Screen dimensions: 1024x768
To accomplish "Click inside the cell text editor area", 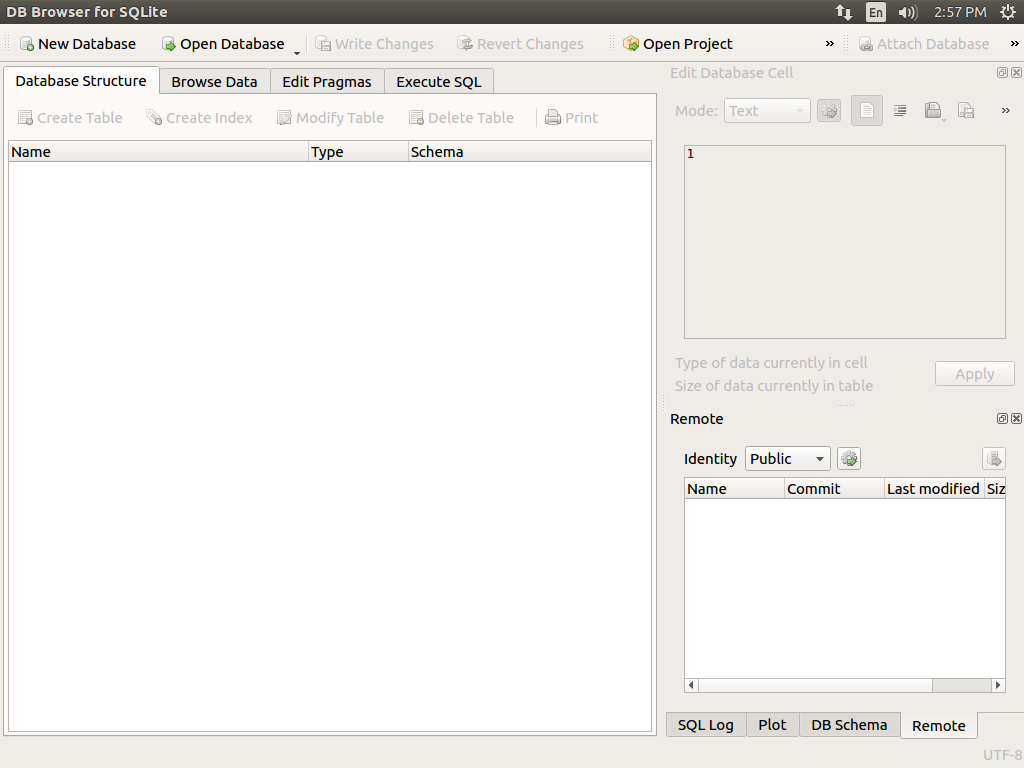I will click(844, 242).
